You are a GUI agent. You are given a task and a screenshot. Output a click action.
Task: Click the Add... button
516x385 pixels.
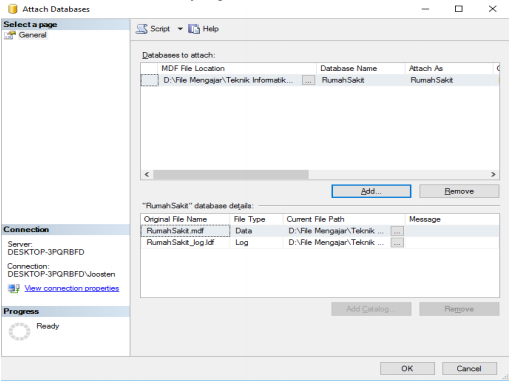pos(371,191)
